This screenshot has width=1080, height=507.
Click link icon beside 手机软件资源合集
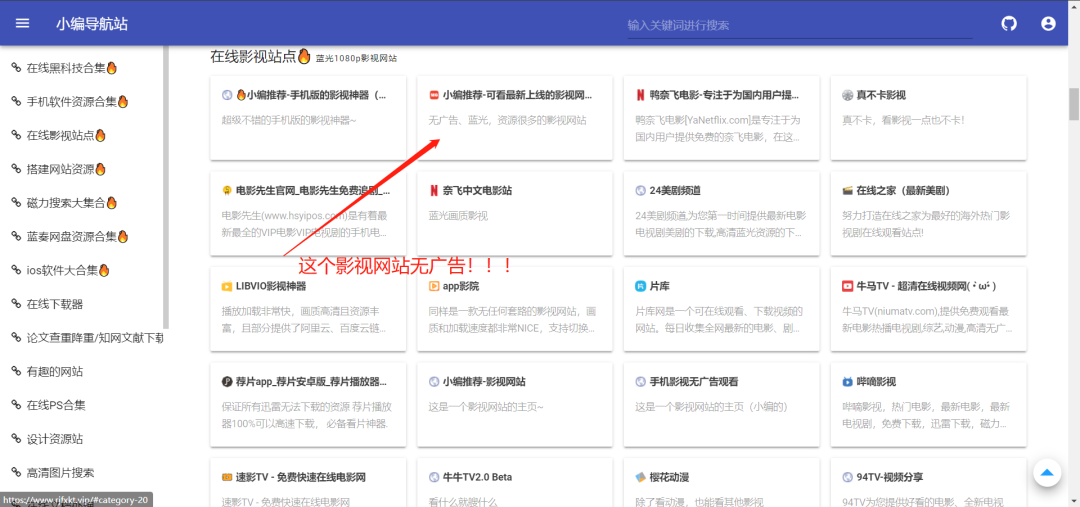pos(17,101)
